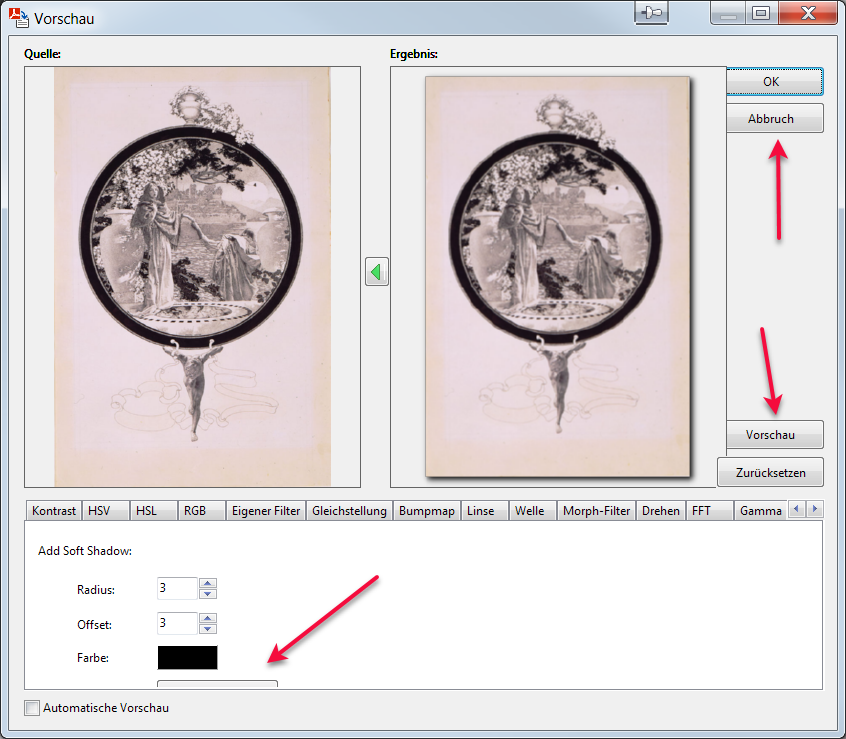This screenshot has height=739, width=846.
Task: Decrease the Radius value with down arrow
Action: (208, 594)
